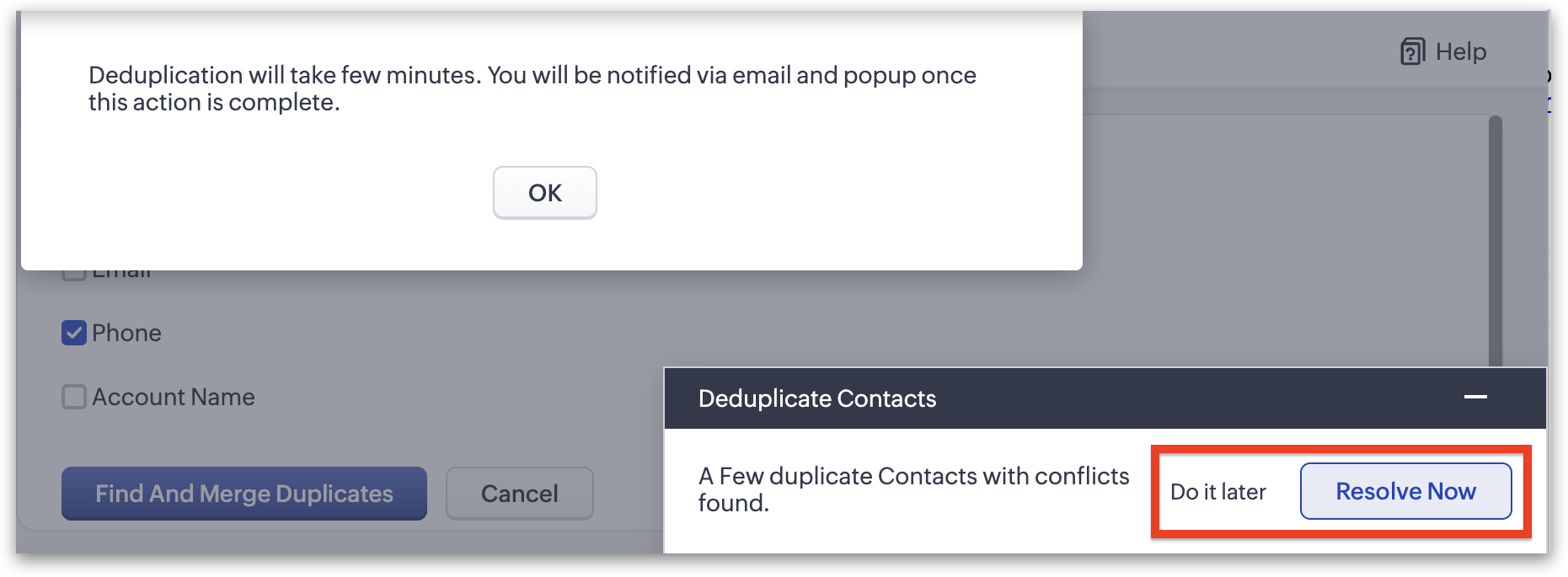Choose Do it later
The height and width of the screenshot is (577, 1568).
coord(1217,492)
